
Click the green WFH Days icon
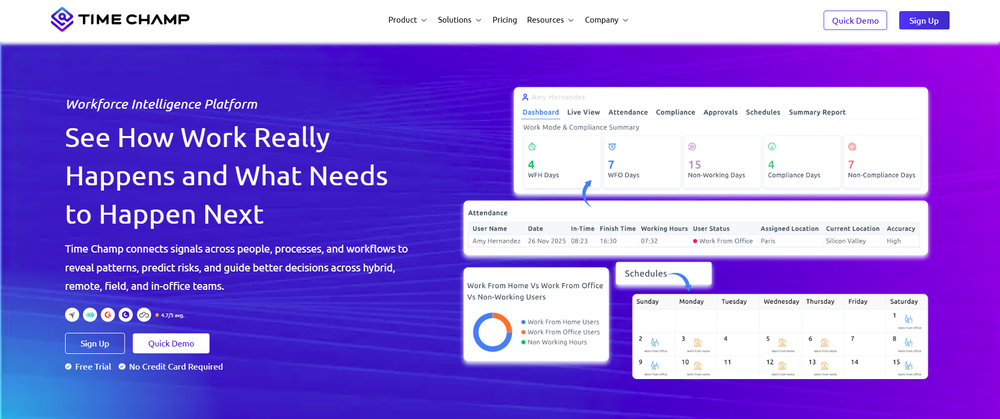tap(532, 146)
